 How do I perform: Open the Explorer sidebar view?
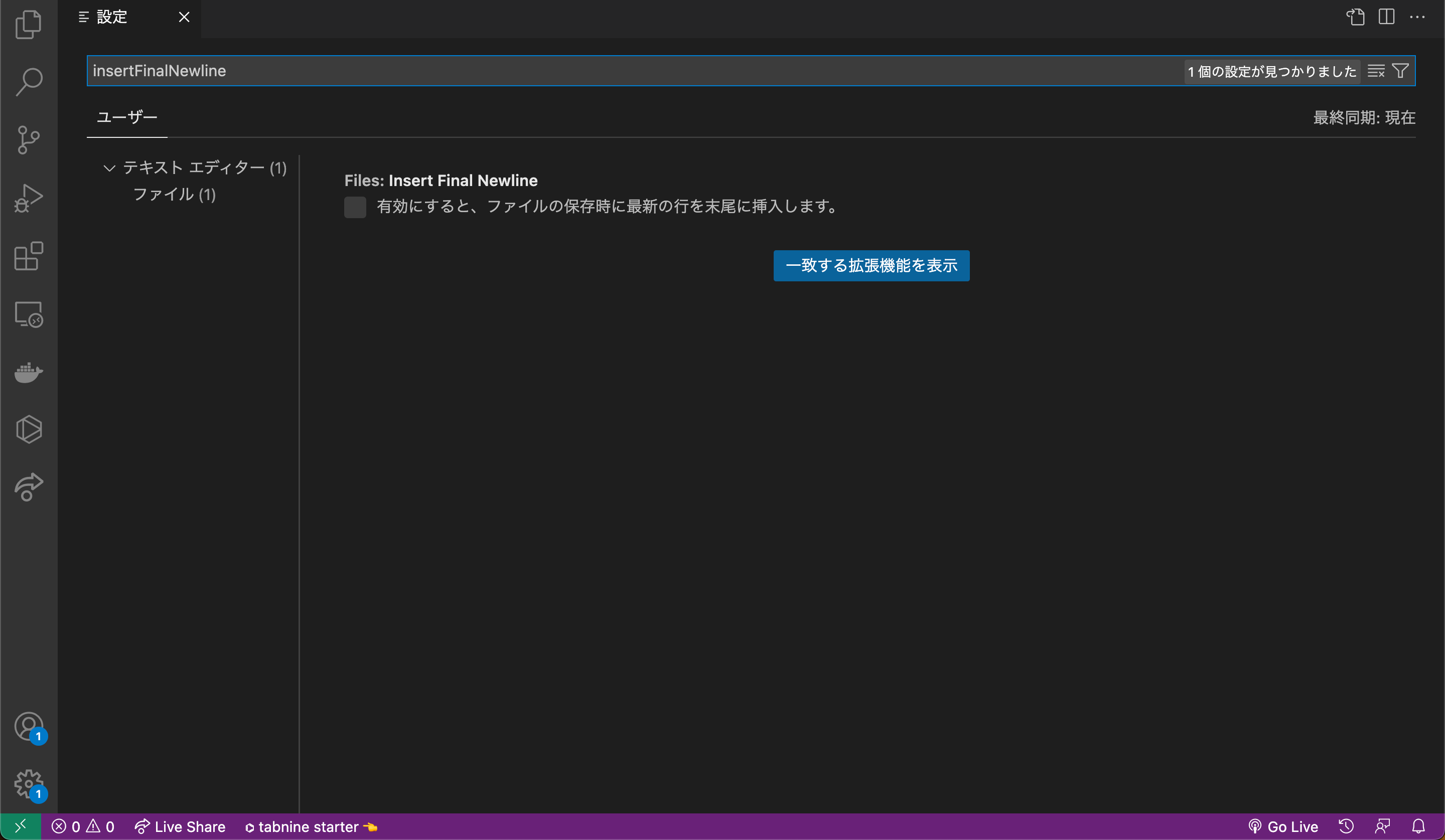tap(28, 24)
